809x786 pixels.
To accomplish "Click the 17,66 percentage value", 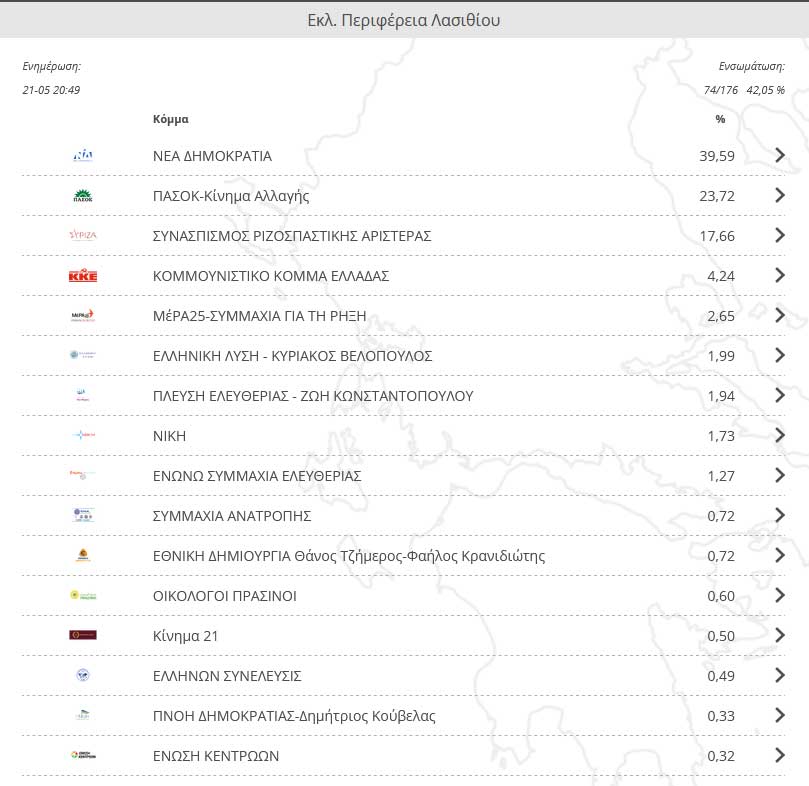I will [x=717, y=236].
